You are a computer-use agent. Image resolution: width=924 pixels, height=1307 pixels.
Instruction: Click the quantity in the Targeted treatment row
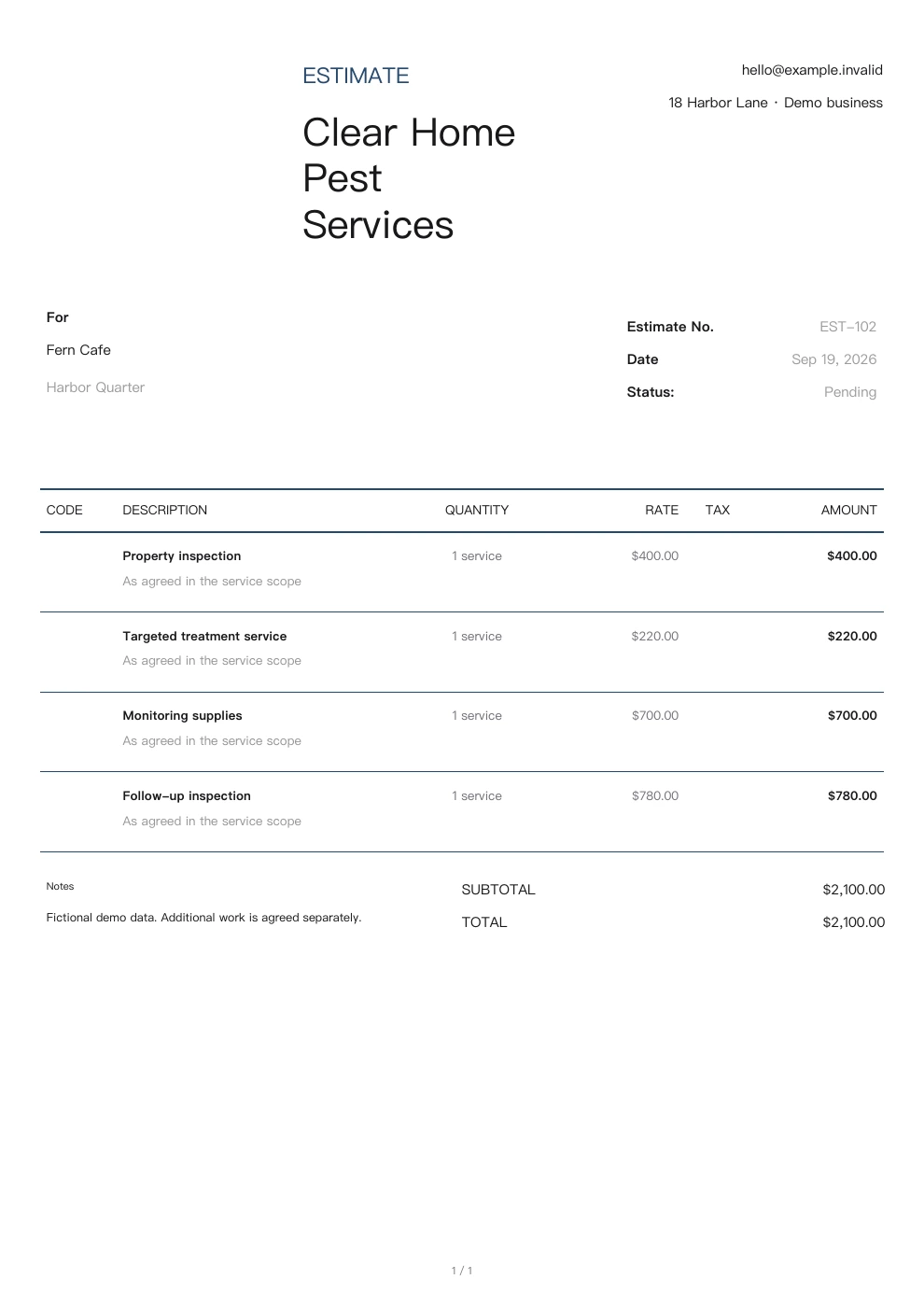(x=477, y=636)
